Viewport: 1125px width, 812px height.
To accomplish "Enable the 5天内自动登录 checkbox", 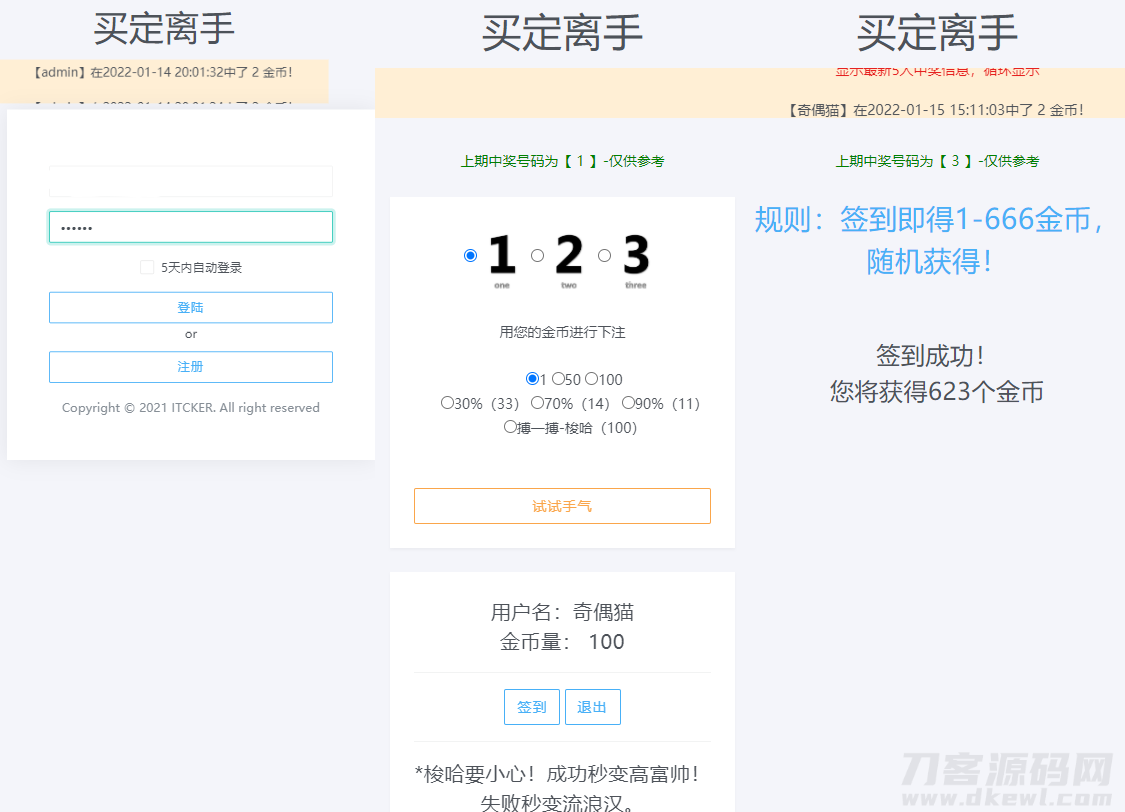I will pyautogui.click(x=145, y=265).
